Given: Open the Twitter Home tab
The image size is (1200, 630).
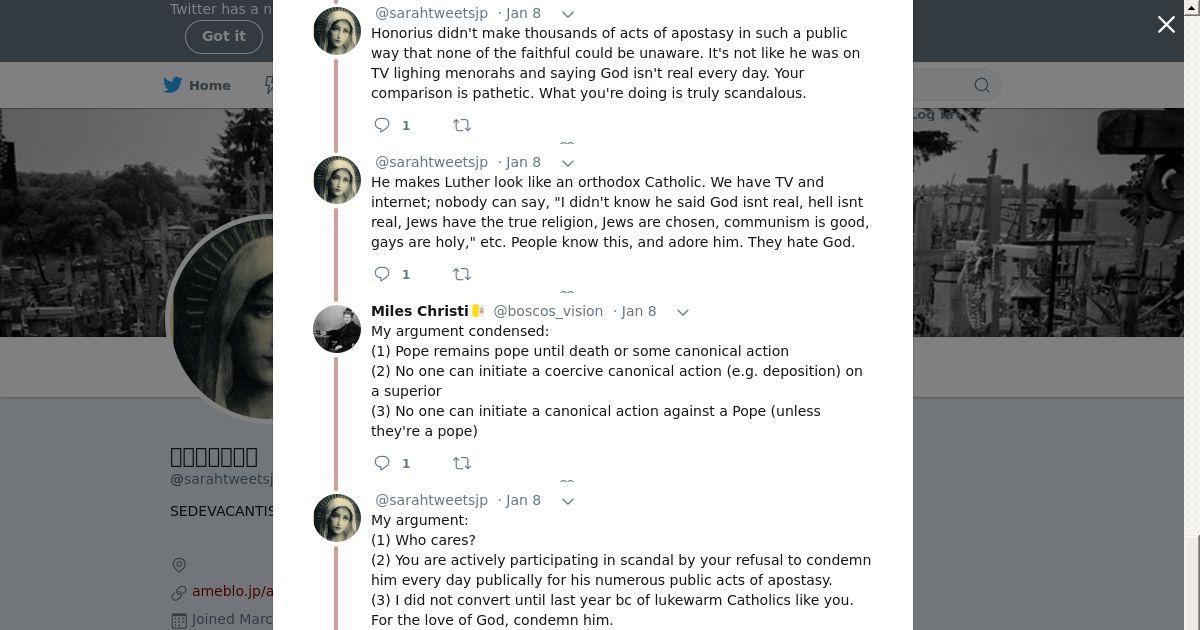Looking at the screenshot, I should (x=198, y=85).
